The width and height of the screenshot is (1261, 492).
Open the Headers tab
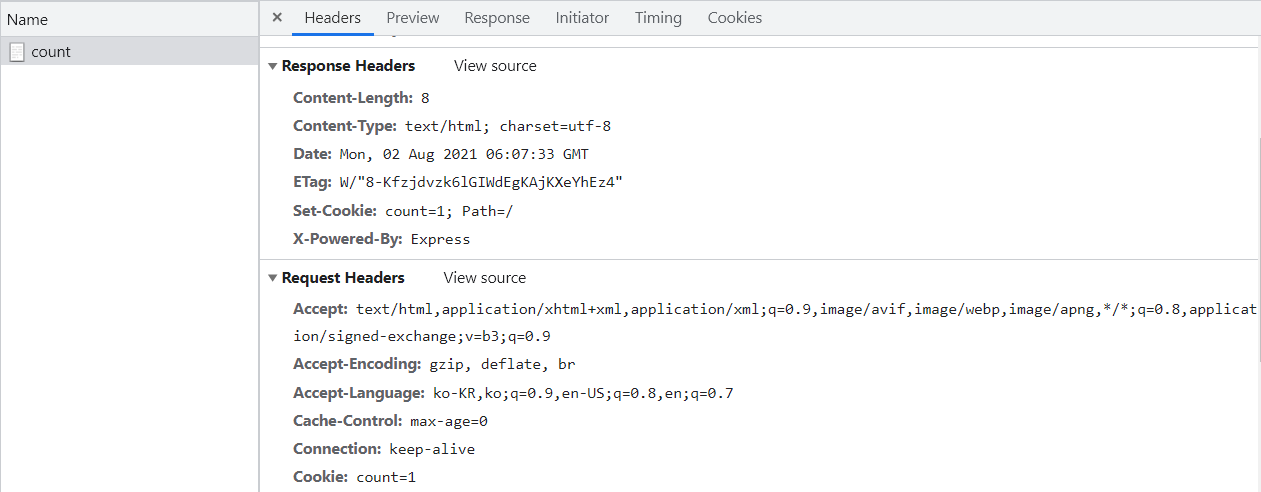coord(332,18)
